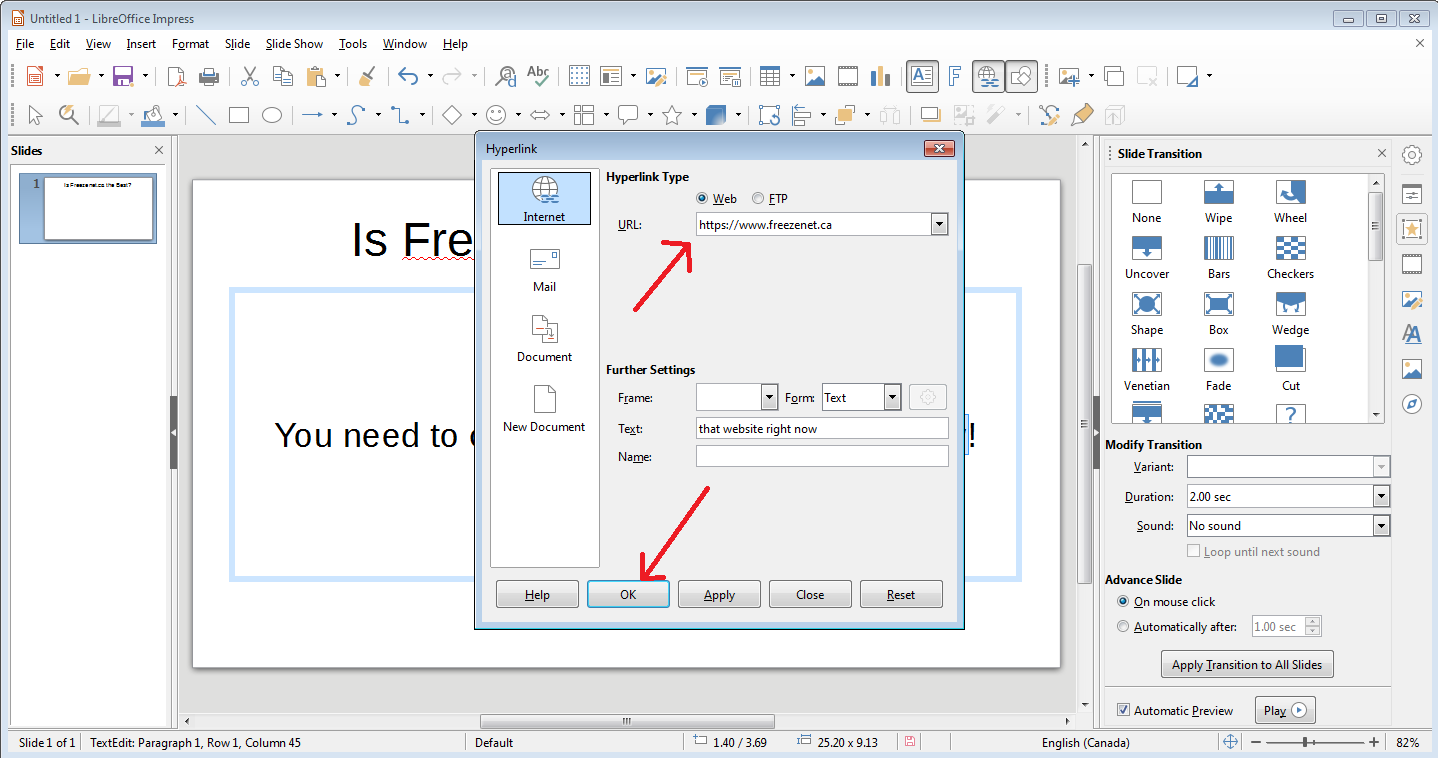Choose the Checkers slide transition
This screenshot has width=1438, height=758.
[x=1290, y=258]
